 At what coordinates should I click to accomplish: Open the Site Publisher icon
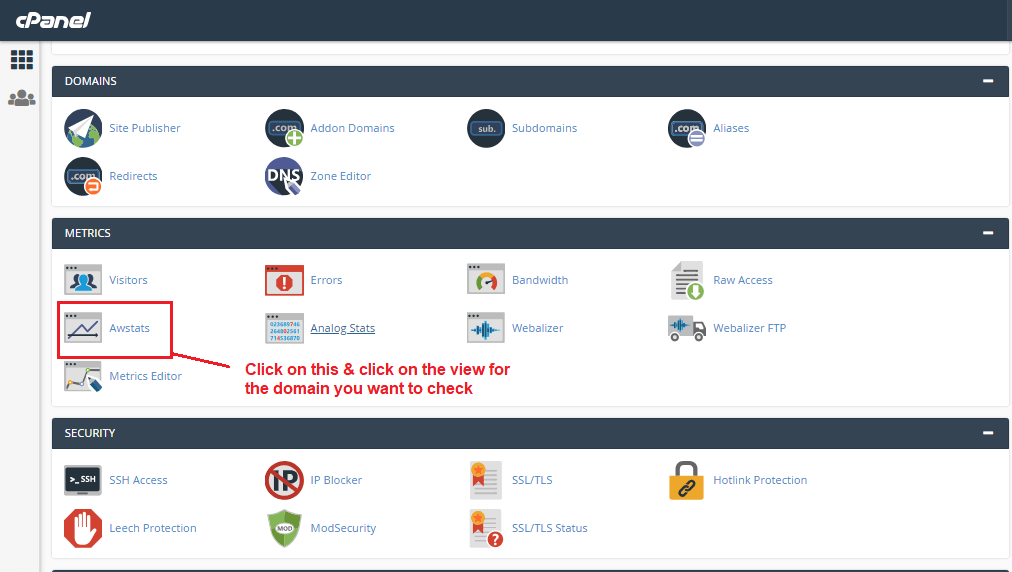click(x=83, y=128)
